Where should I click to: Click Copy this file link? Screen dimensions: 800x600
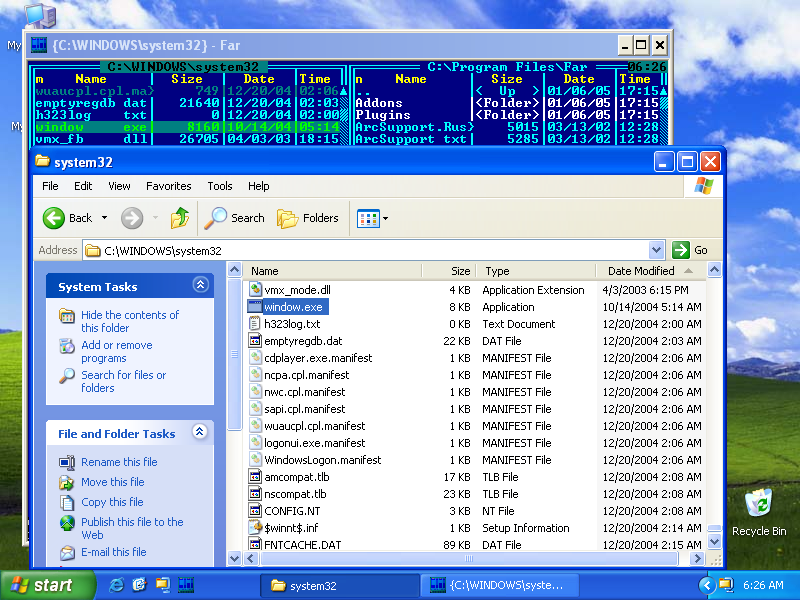point(112,502)
